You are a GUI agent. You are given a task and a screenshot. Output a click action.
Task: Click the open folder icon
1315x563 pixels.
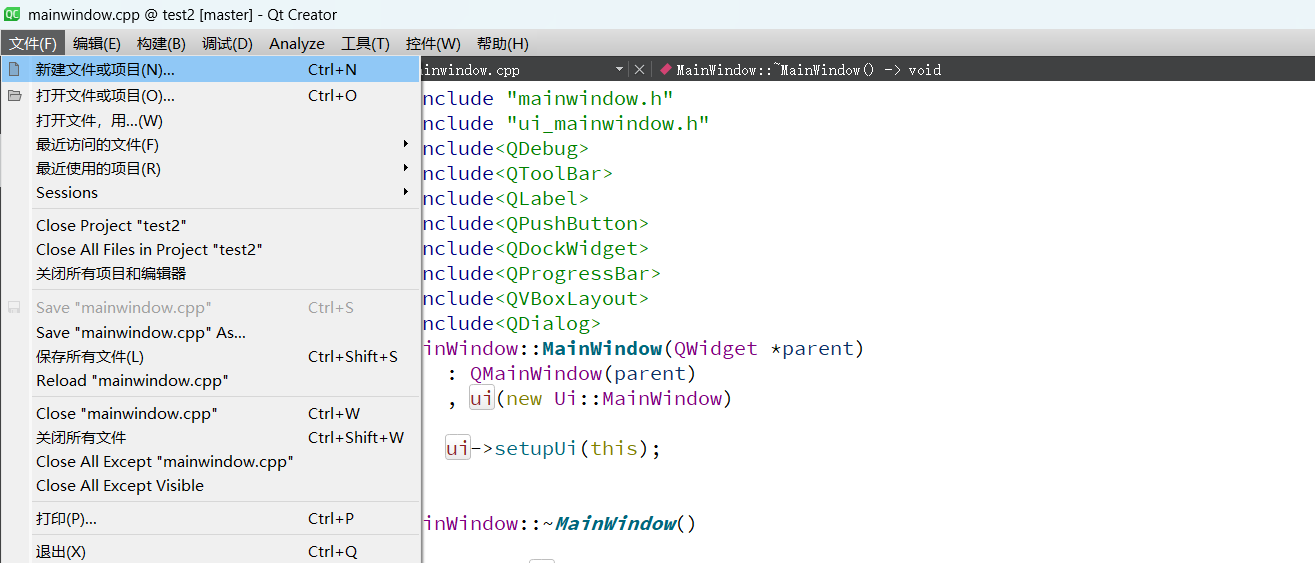tap(14, 96)
